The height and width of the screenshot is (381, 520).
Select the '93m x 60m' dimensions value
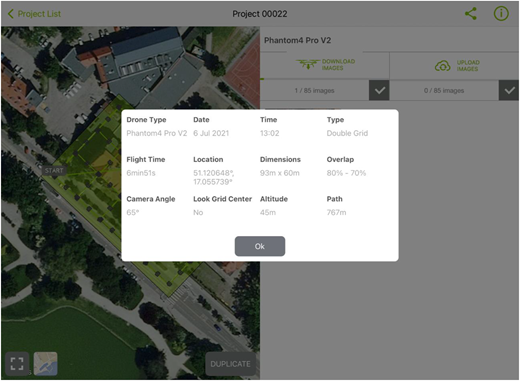280,173
